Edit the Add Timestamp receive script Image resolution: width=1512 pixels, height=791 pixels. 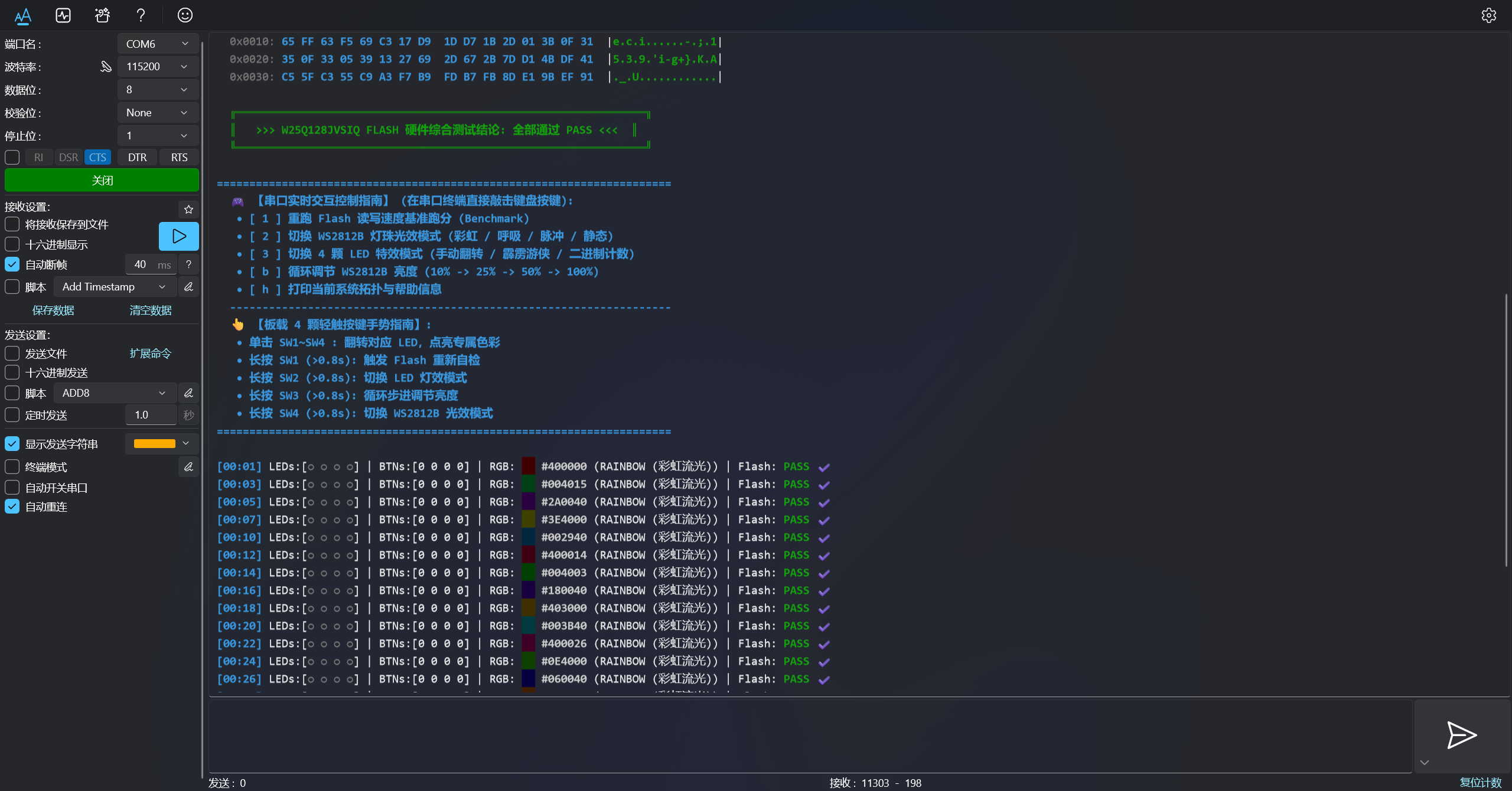point(188,287)
